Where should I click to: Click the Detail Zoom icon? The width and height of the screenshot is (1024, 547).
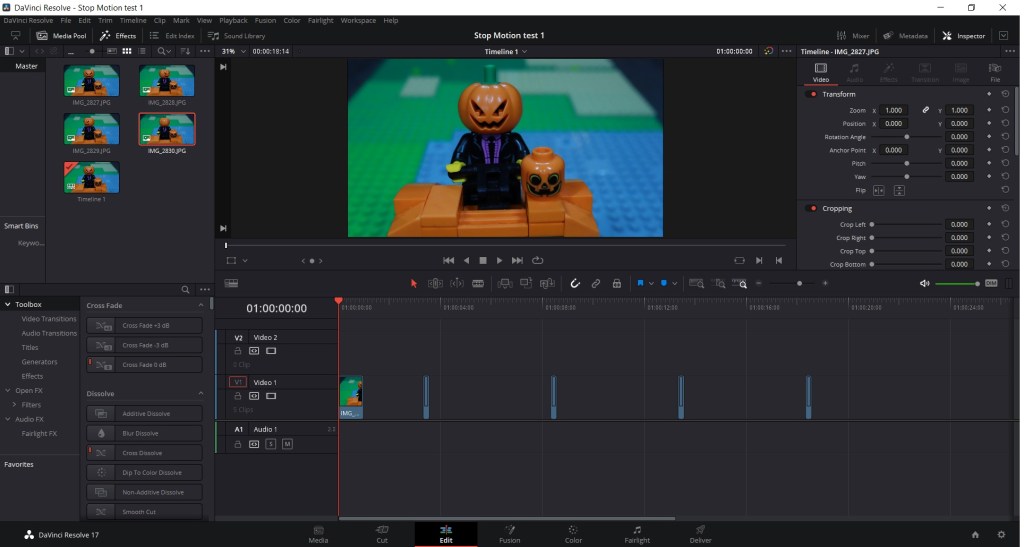719,283
